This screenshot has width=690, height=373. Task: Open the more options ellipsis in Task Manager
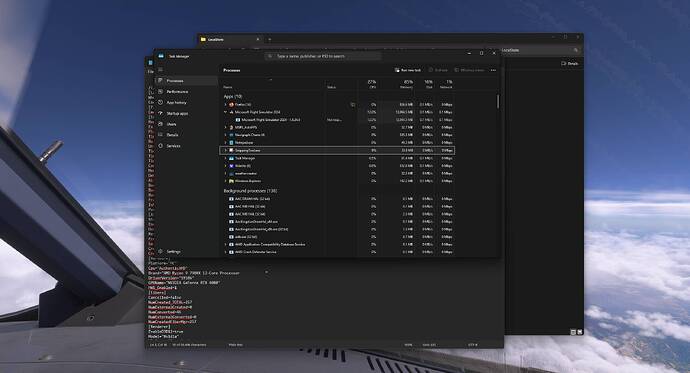(x=493, y=70)
